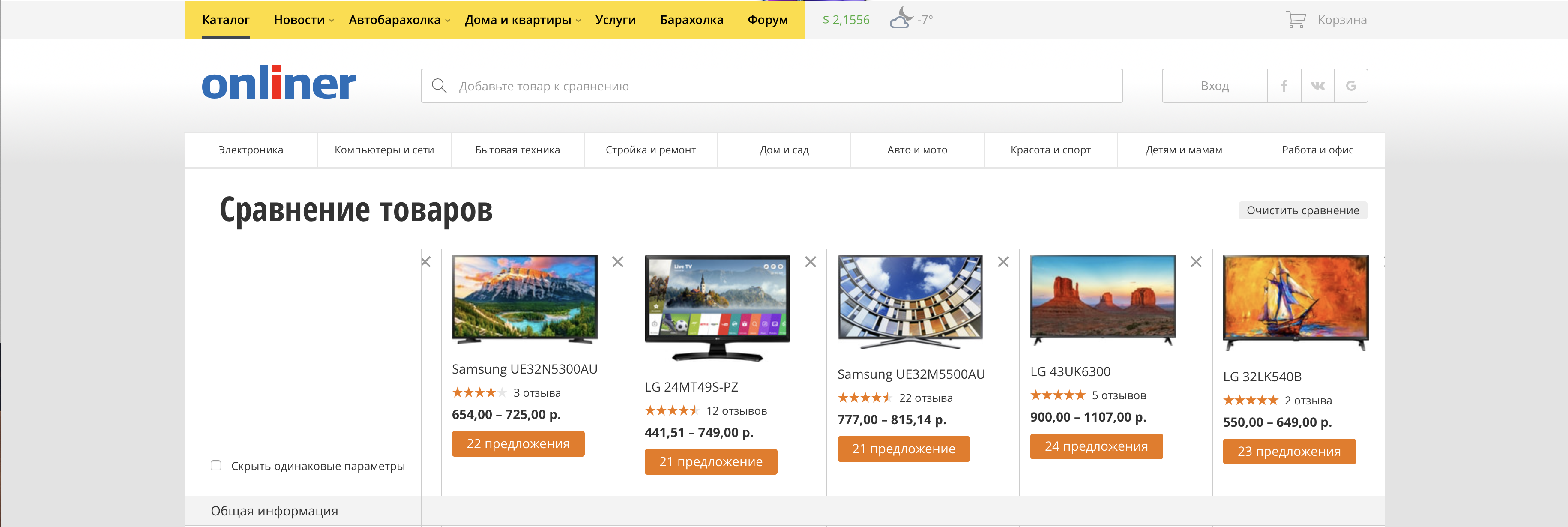The width and height of the screenshot is (1568, 527).
Task: Open the Форум menu item
Action: pyautogui.click(x=768, y=19)
